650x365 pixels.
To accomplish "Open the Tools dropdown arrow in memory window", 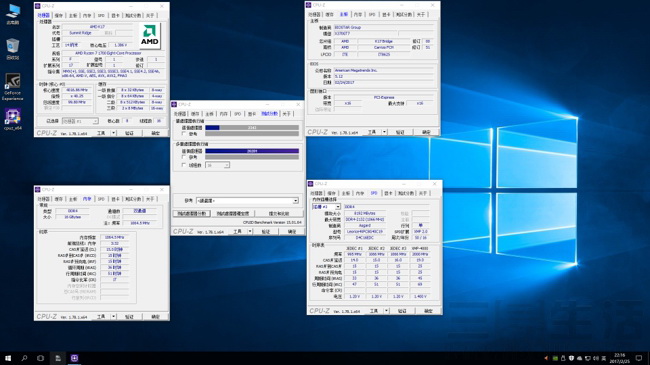I will 114,317.
